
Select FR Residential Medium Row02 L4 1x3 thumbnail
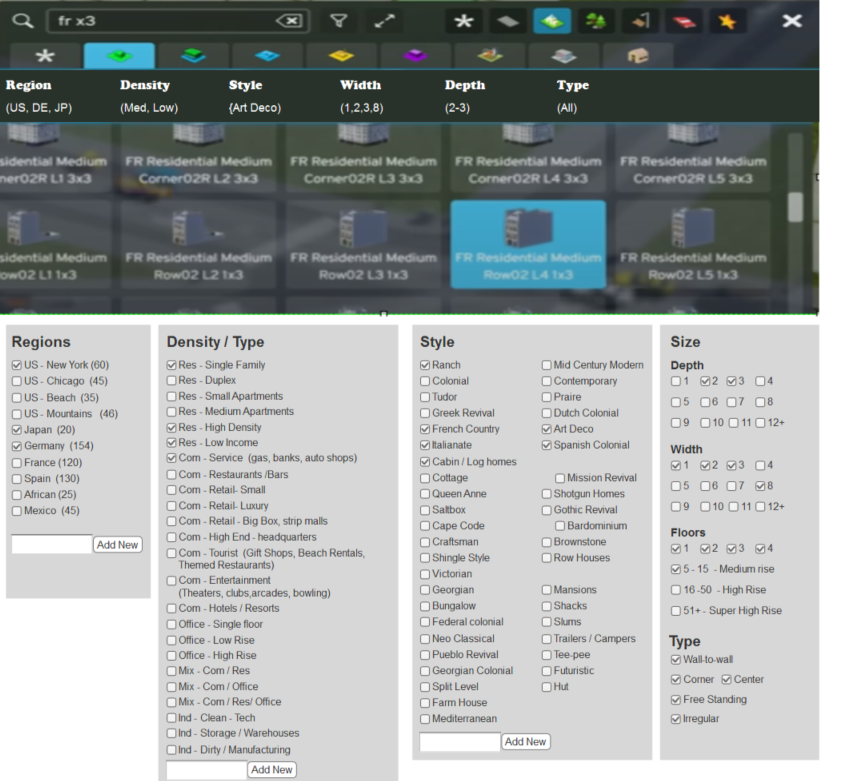tap(528, 244)
